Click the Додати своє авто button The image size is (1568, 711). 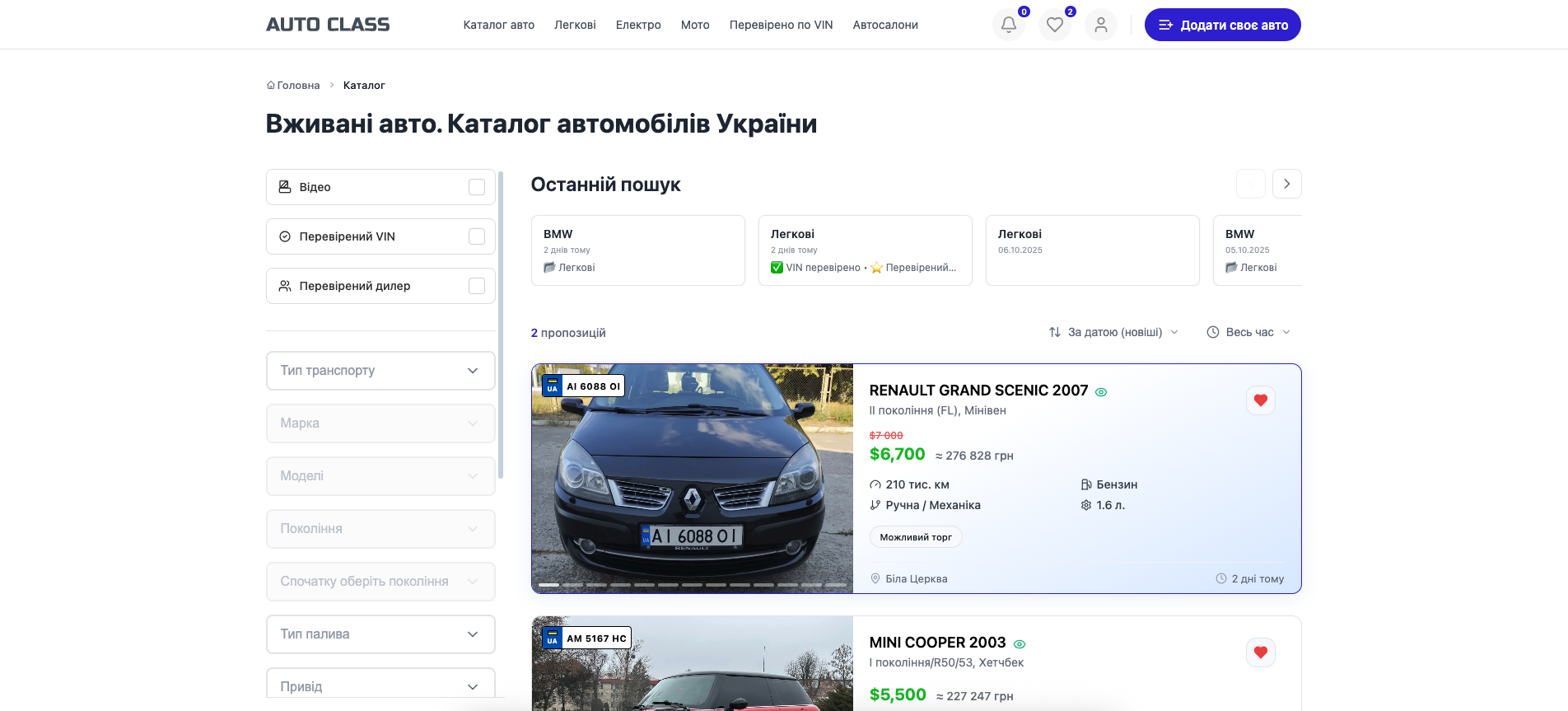coord(1222,25)
